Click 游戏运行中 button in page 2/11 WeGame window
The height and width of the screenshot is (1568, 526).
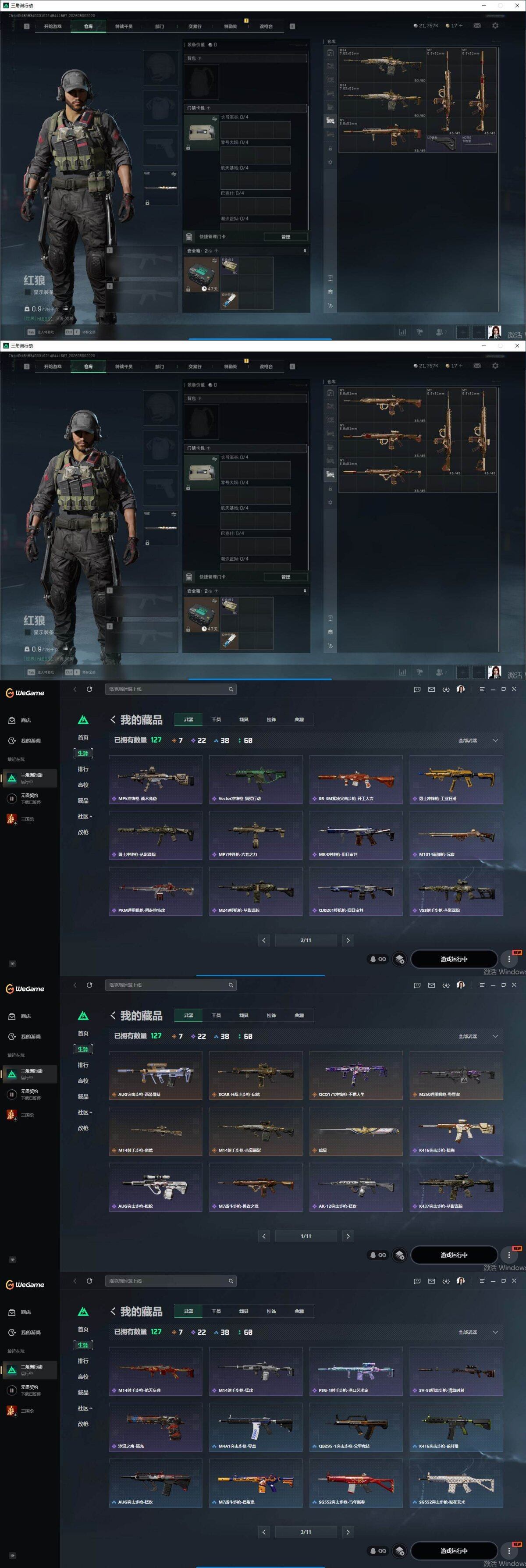pyautogui.click(x=454, y=959)
